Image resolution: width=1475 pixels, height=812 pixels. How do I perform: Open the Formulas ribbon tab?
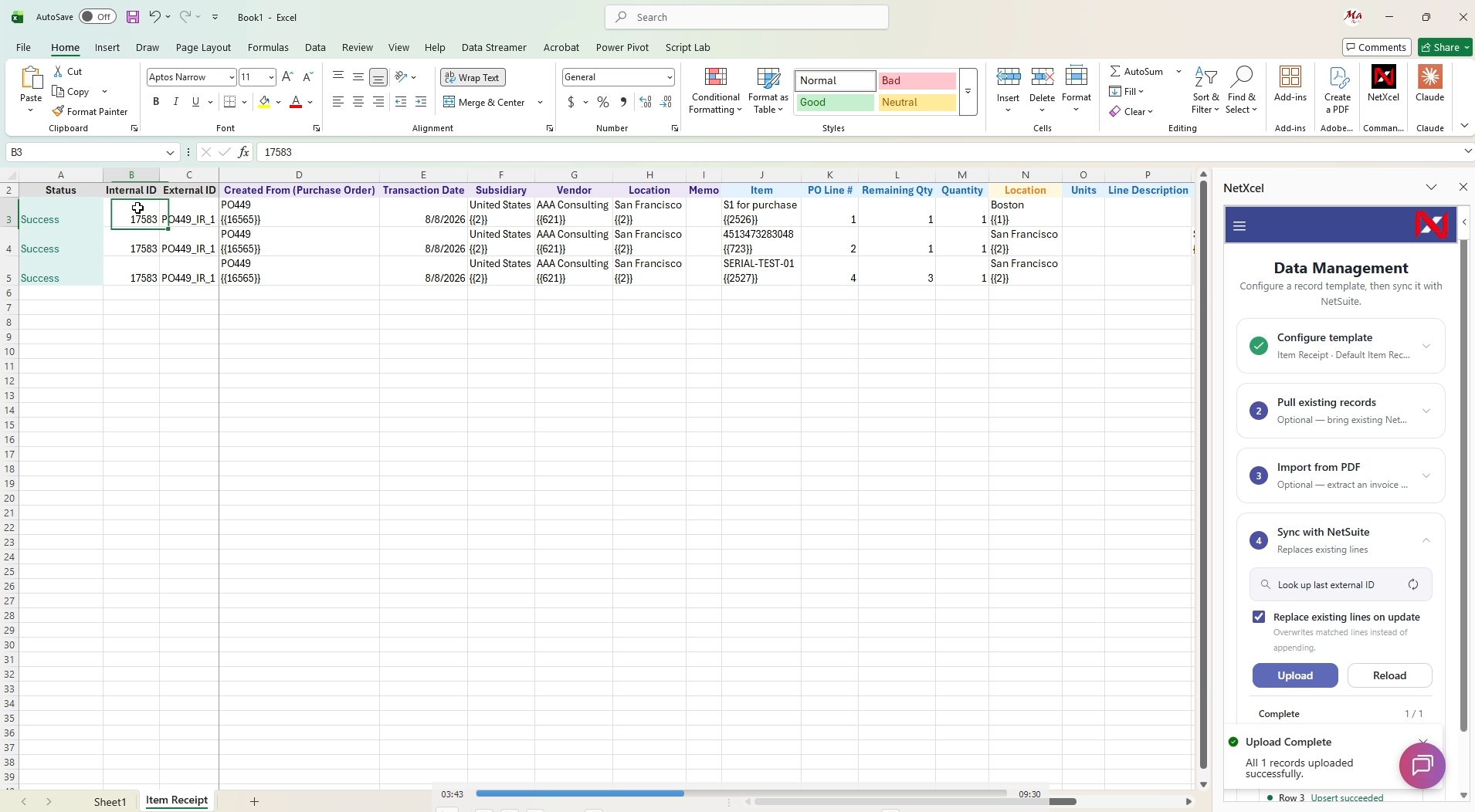[x=268, y=47]
